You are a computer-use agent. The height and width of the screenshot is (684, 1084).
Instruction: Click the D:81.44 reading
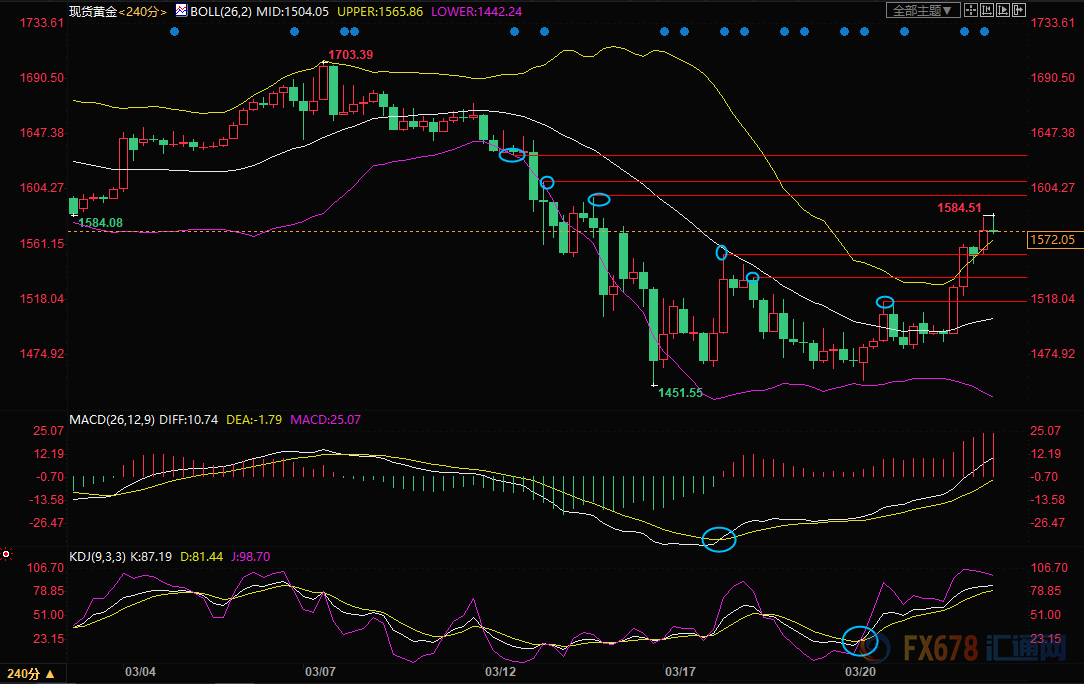point(202,557)
